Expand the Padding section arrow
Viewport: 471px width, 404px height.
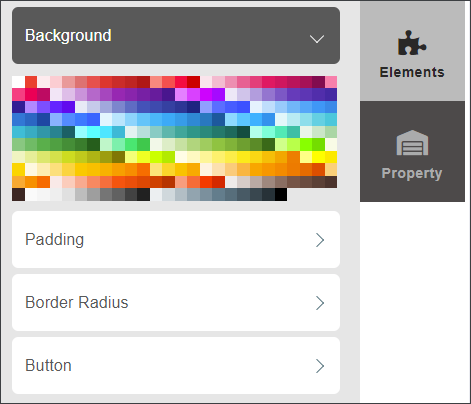320,240
